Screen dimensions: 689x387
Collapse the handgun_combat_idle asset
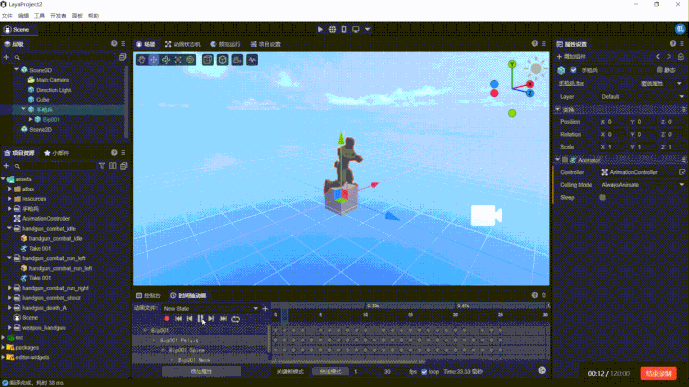(10, 228)
